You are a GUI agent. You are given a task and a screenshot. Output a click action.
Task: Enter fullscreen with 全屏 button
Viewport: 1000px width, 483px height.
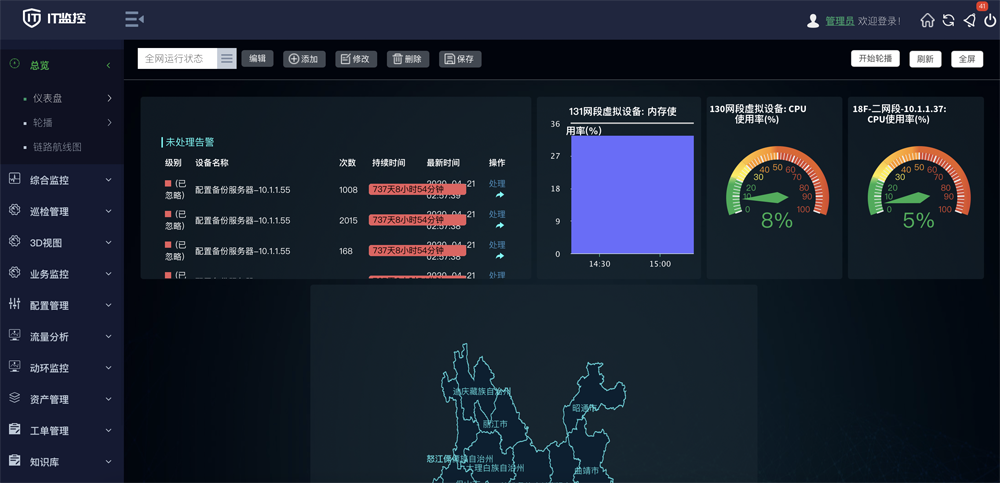[967, 59]
